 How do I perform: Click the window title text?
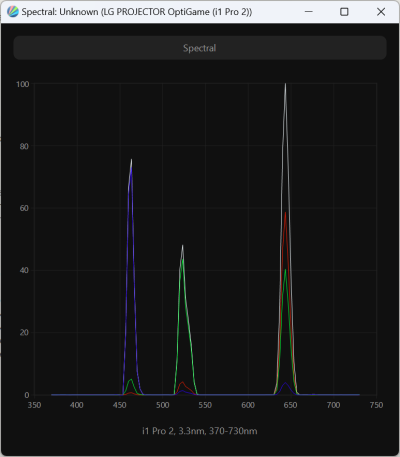[x=137, y=12]
